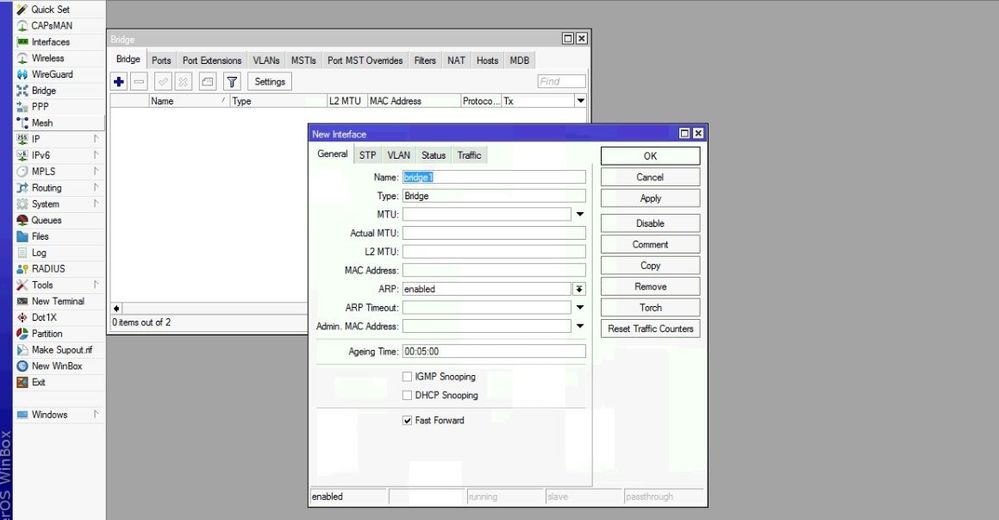
Task: Switch to the STP tab
Action: pos(368,155)
